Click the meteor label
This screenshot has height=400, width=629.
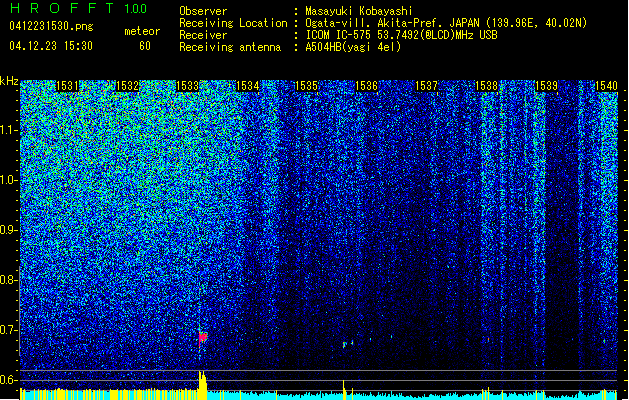142,31
